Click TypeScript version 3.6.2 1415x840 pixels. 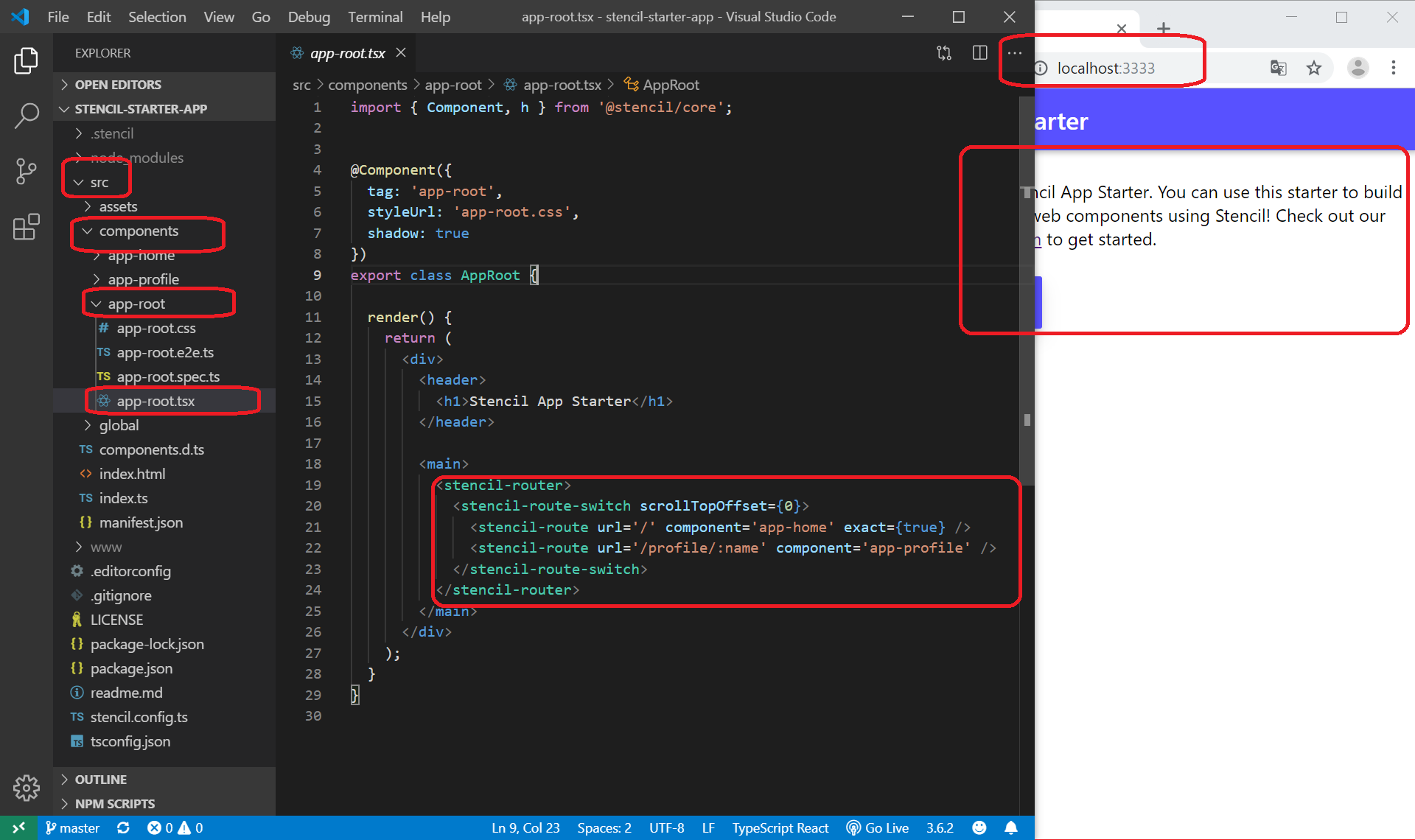tap(940, 827)
